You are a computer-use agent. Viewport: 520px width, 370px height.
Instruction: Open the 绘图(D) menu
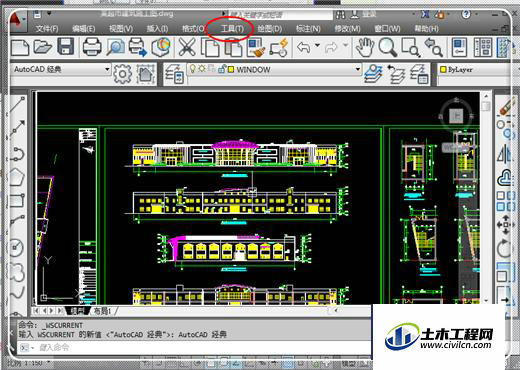(x=270, y=29)
